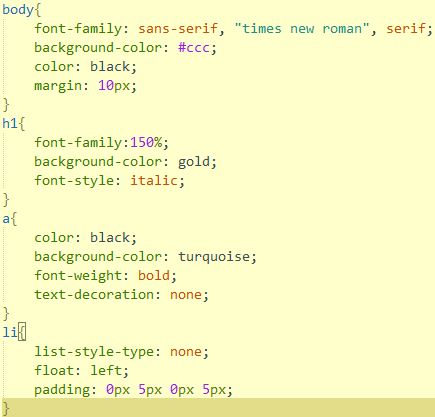Click the 'text-decoration' property name
This screenshot has height=417, width=435.
click(x=94, y=295)
